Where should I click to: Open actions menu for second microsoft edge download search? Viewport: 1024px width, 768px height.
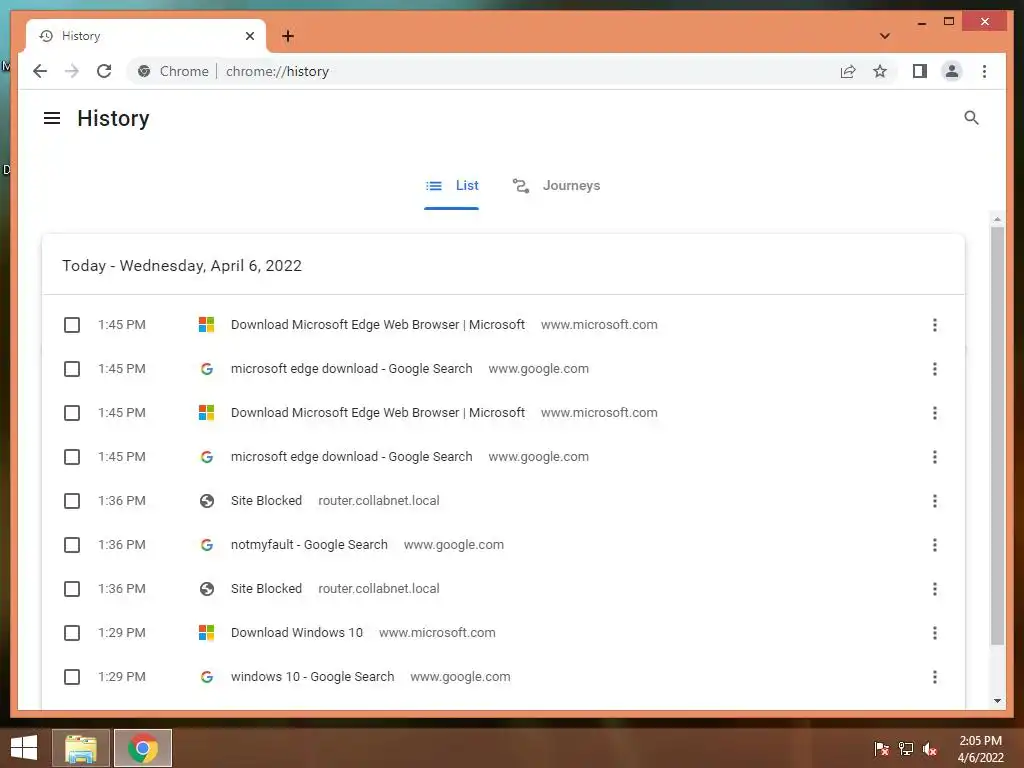(x=935, y=456)
